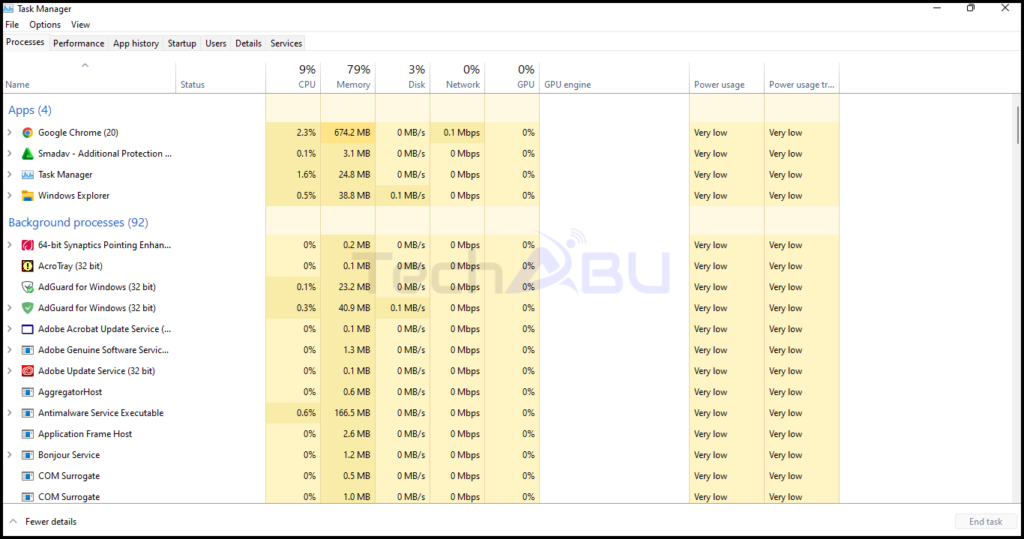The height and width of the screenshot is (539, 1024).
Task: Click the Google Chrome app icon
Action: point(27,133)
